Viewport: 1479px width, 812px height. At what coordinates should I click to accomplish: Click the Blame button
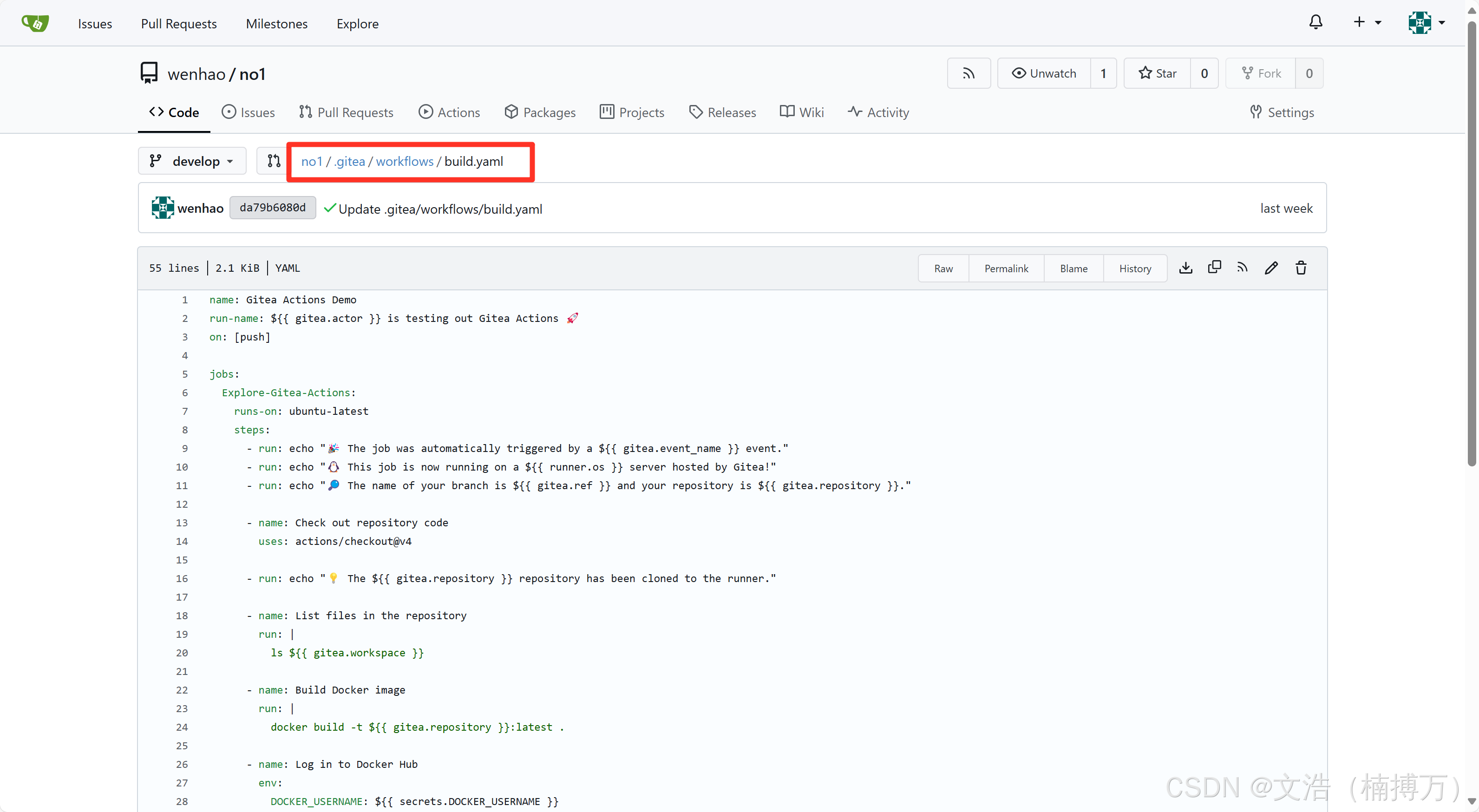(1073, 268)
